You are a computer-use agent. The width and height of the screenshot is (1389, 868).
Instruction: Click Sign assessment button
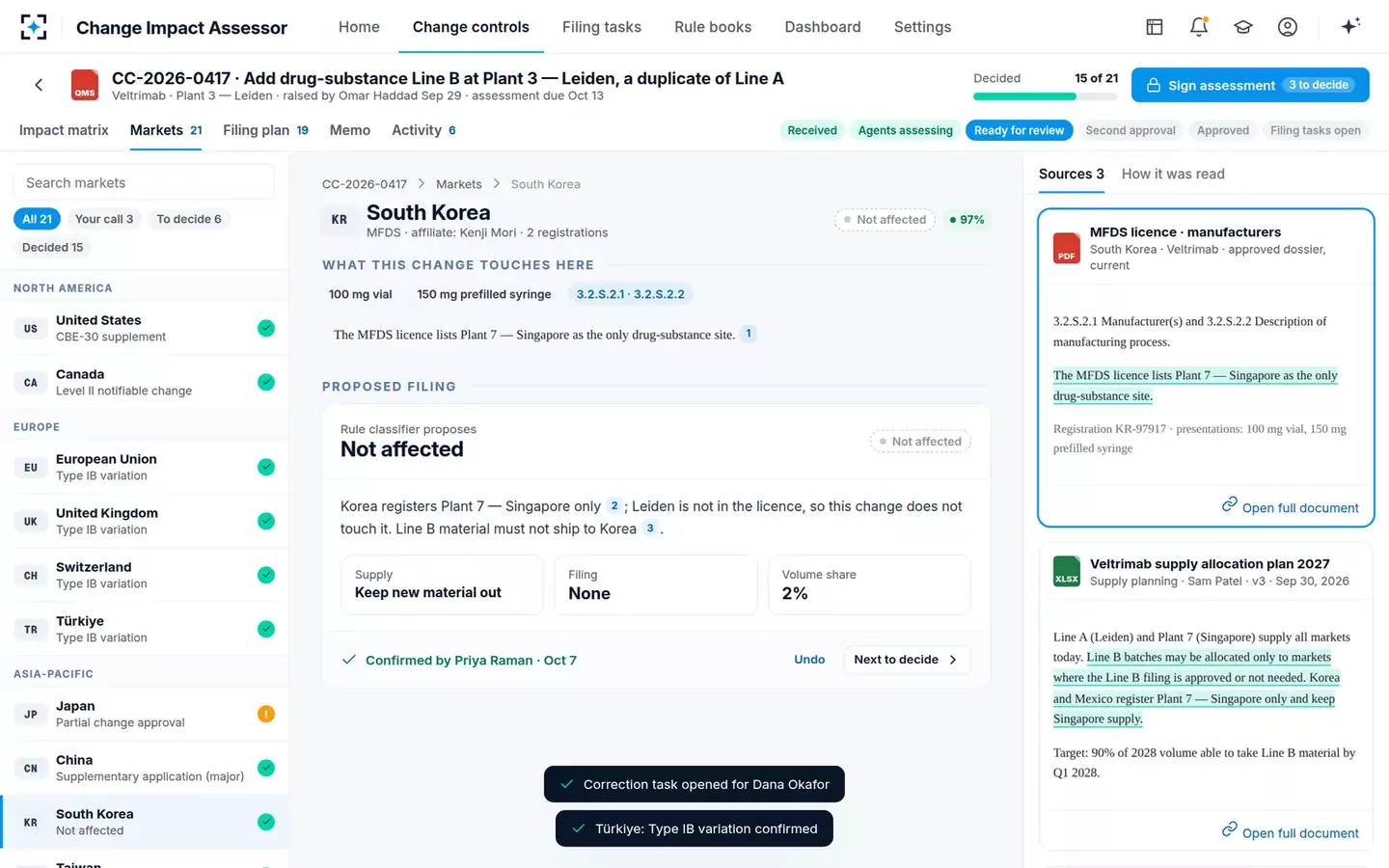click(1250, 85)
